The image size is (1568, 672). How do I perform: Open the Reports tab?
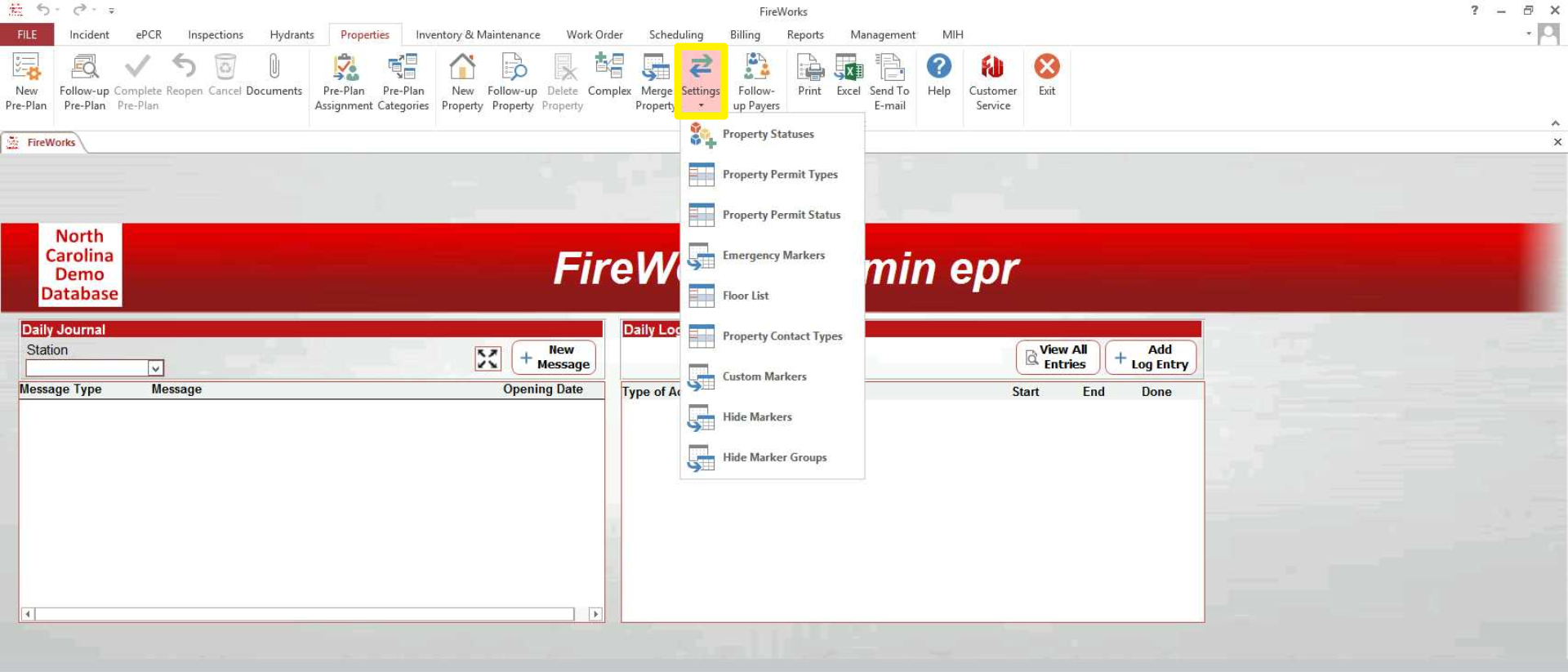point(805,34)
